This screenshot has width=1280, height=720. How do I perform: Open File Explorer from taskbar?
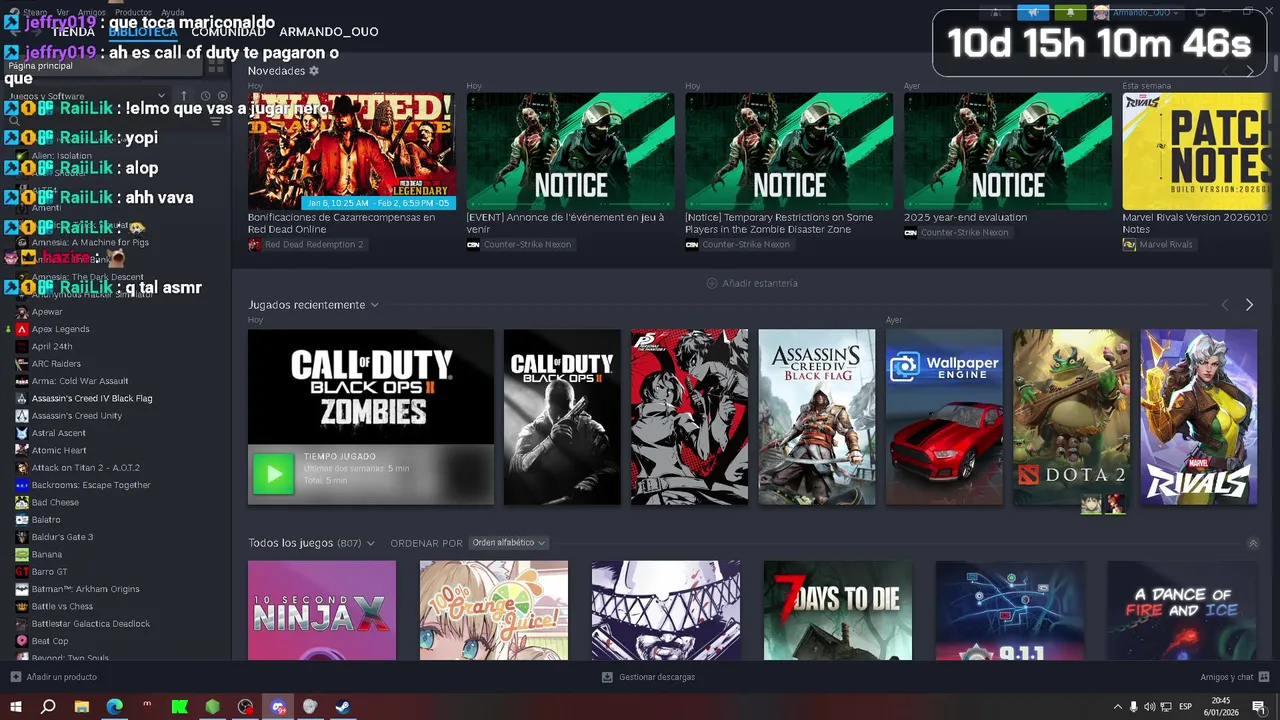point(81,707)
